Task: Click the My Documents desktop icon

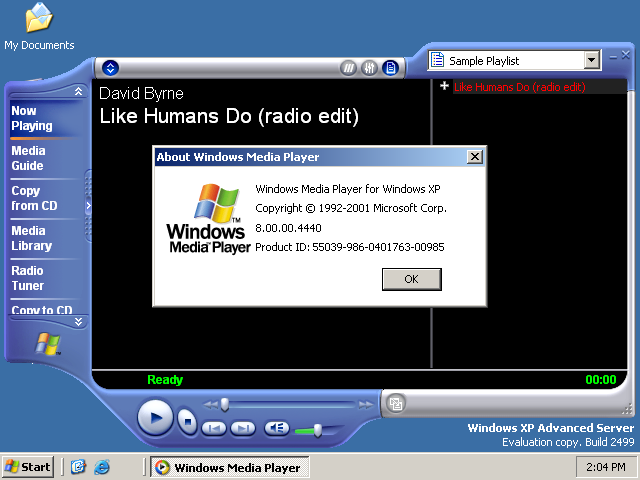Action: [39, 27]
